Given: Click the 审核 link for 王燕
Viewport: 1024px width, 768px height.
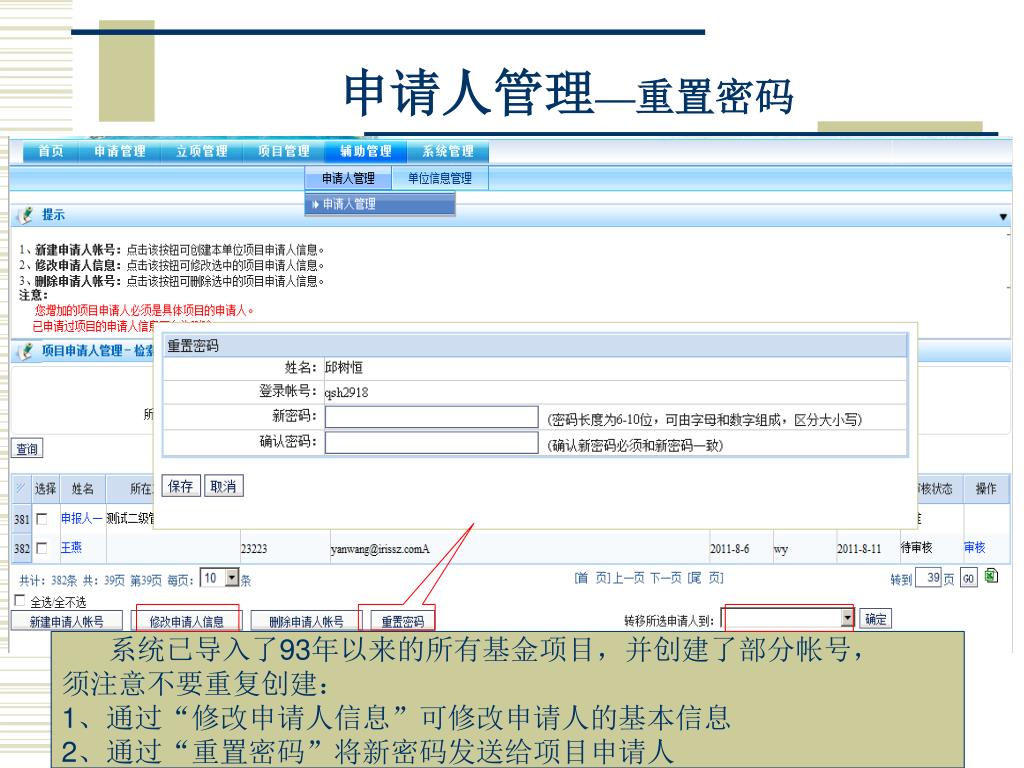Looking at the screenshot, I should click(x=974, y=547).
